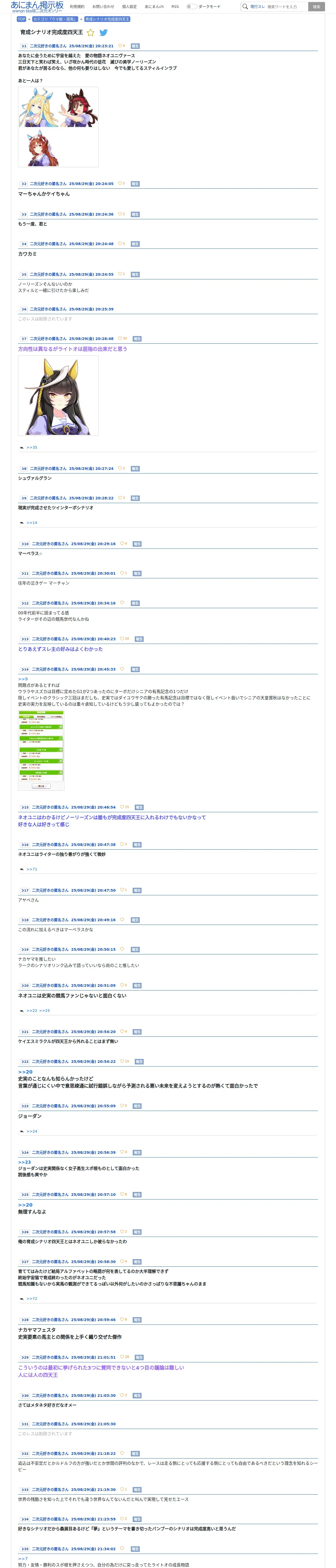Click the >>7 anchor inside post 35
This screenshot has height=1568, width=336.
point(23,1559)
